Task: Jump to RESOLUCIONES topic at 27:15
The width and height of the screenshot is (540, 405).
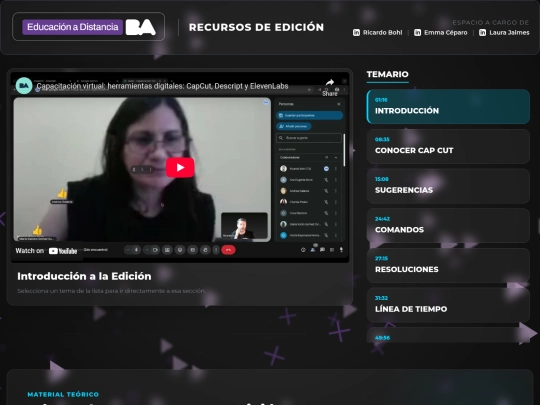Action: [448, 265]
